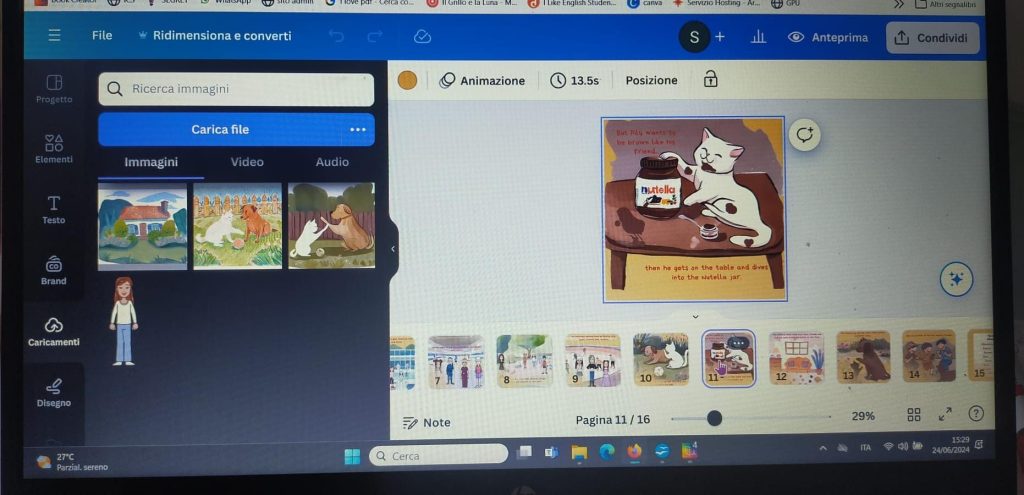Add collaborator with the plus icon
Screen dimensions: 1024x495
720,37
